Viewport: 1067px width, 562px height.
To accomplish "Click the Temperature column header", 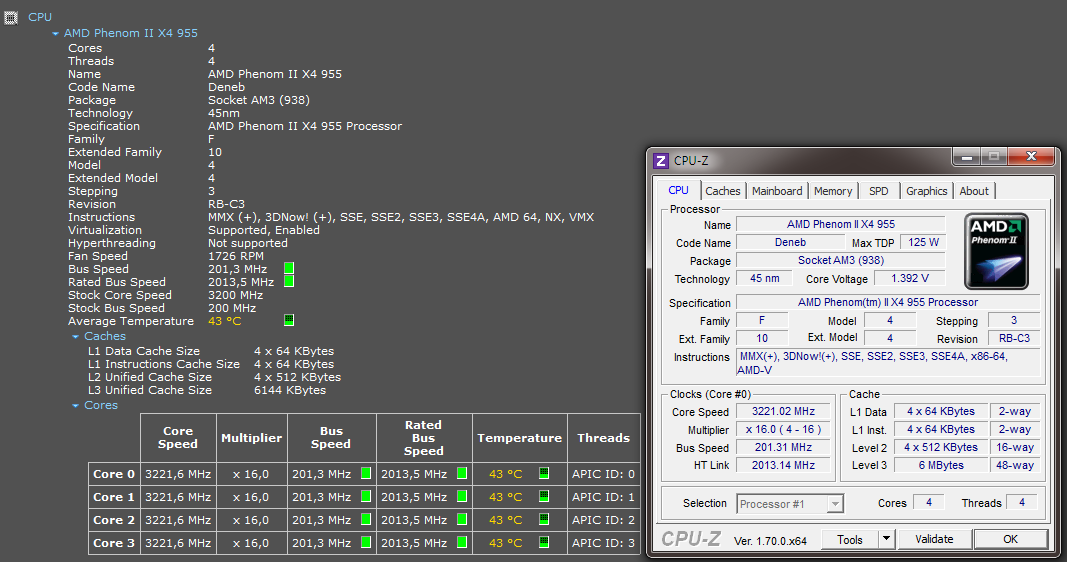I will (x=519, y=438).
